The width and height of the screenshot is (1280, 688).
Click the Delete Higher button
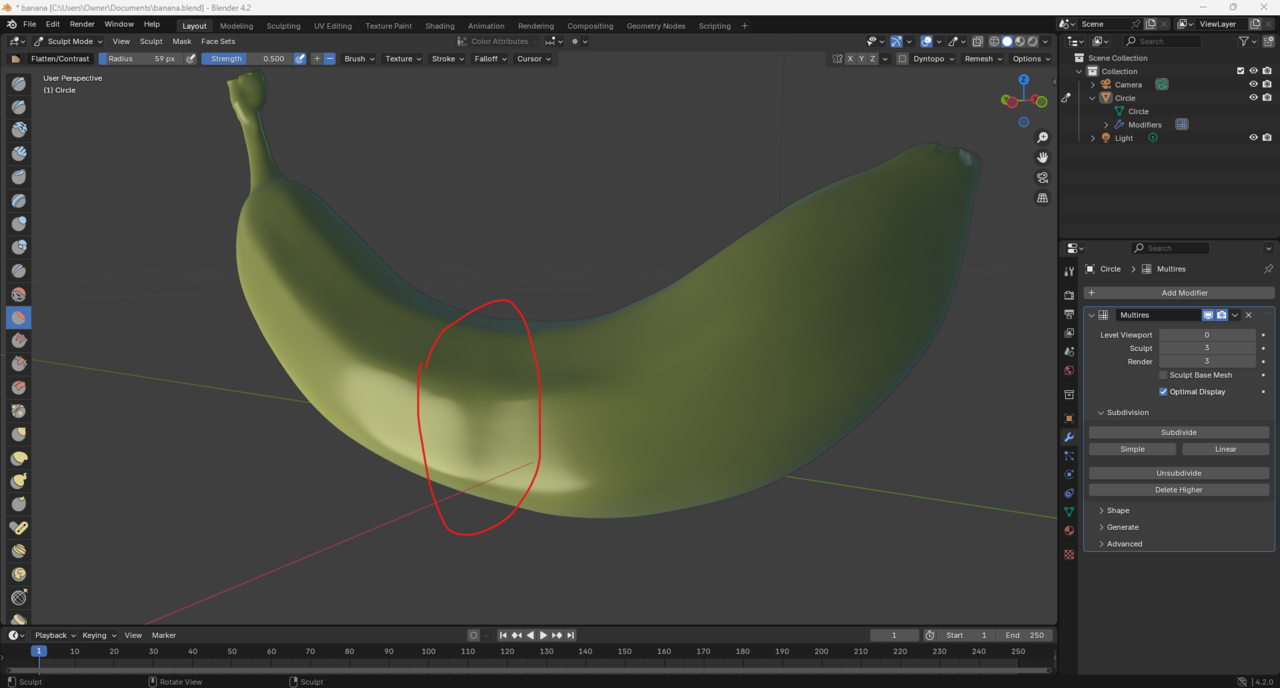pyautogui.click(x=1179, y=490)
